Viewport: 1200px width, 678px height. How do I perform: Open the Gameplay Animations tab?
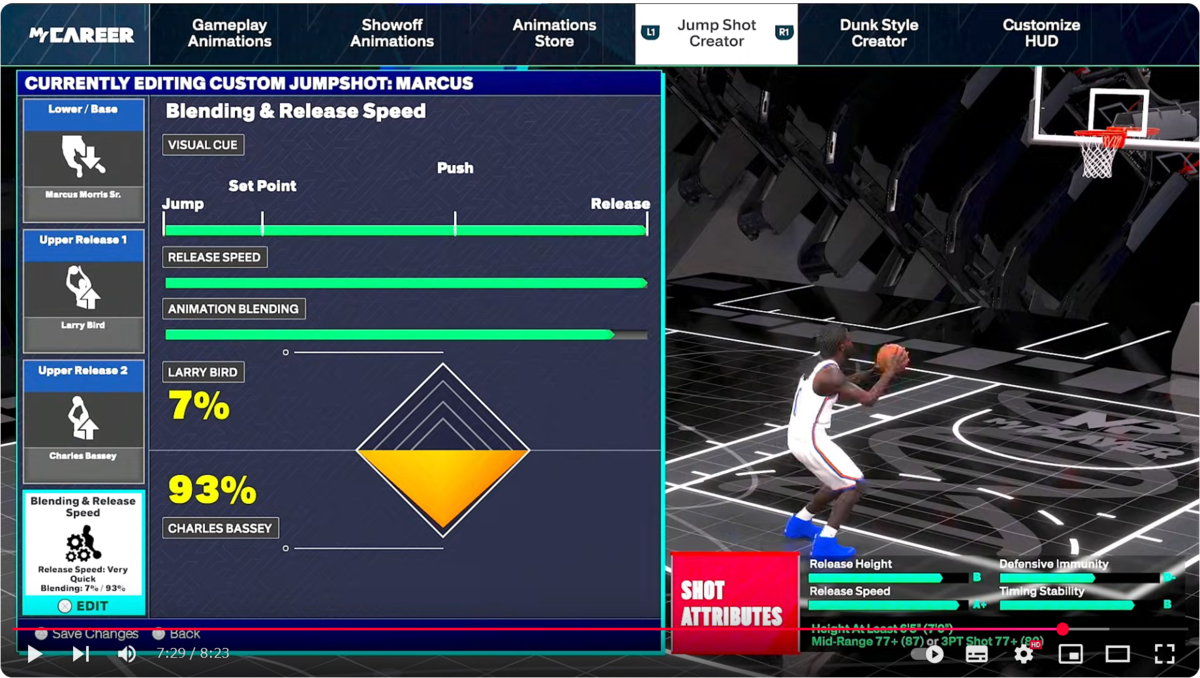click(230, 34)
